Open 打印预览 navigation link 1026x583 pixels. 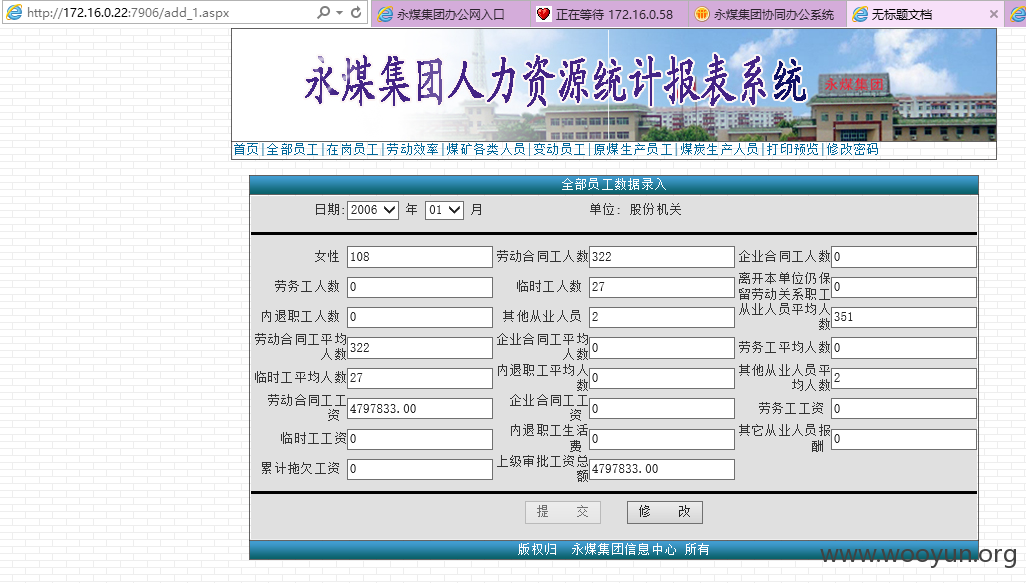click(x=792, y=149)
